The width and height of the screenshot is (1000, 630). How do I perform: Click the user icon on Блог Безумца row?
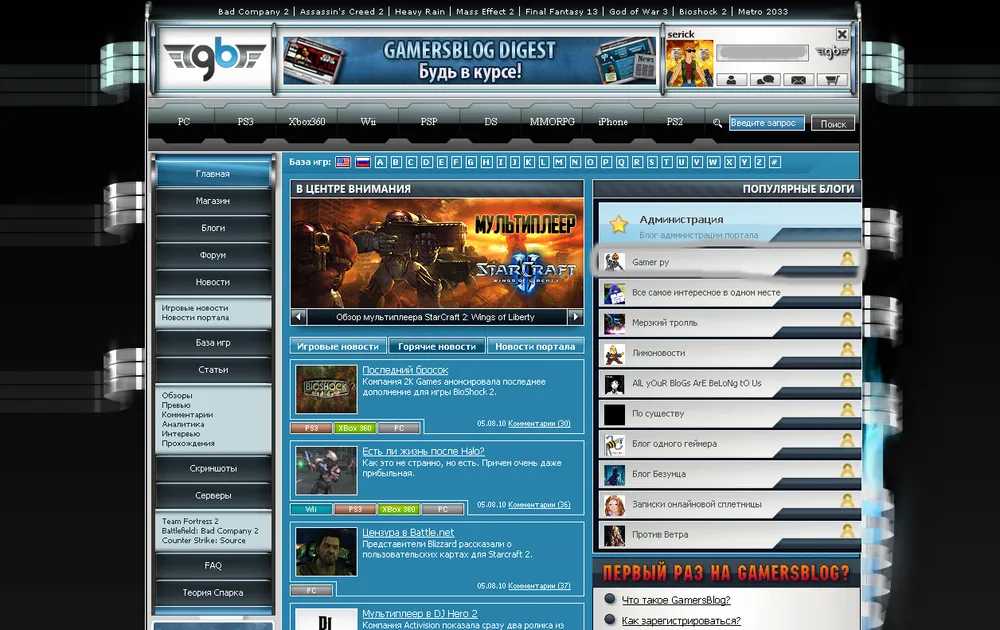(x=847, y=470)
